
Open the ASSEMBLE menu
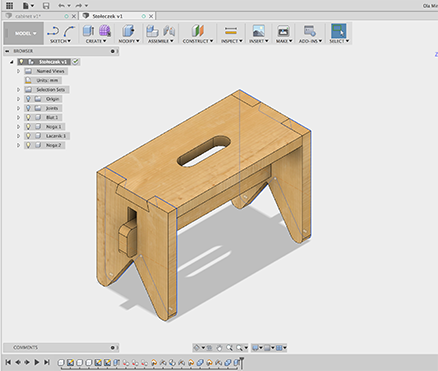(x=161, y=41)
